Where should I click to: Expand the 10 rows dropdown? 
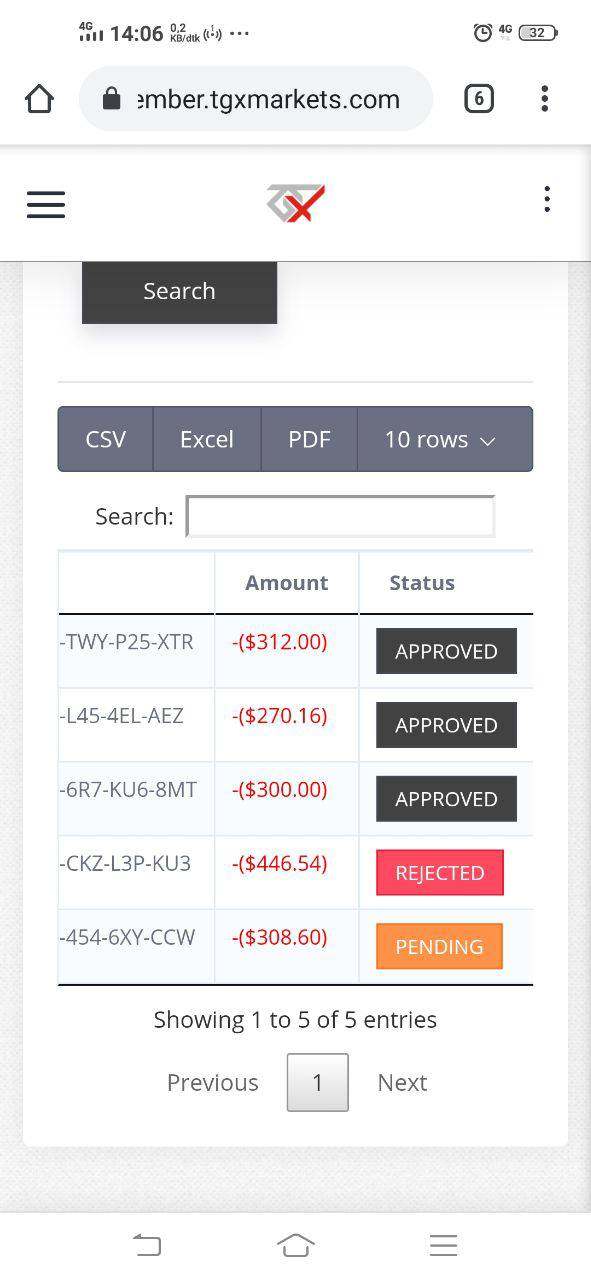[444, 439]
